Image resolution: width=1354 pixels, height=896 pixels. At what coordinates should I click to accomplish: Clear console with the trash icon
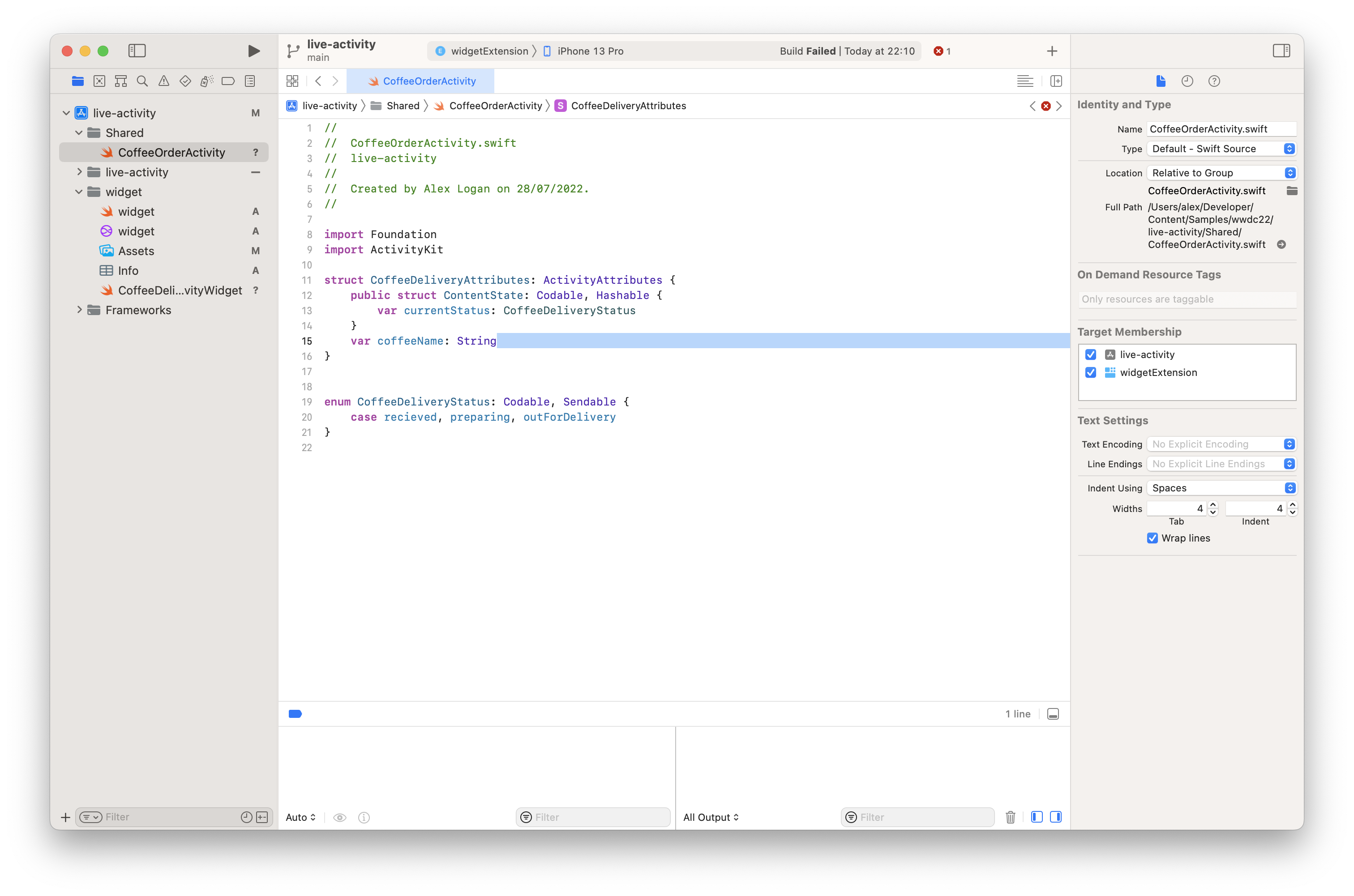pos(1010,817)
